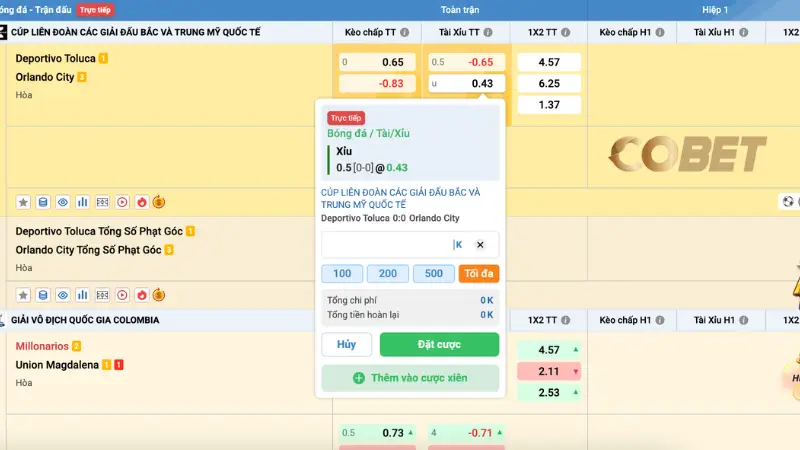Click the star favorite icon under the Deportivo Toluca vs Orlando City match

coord(22,201)
